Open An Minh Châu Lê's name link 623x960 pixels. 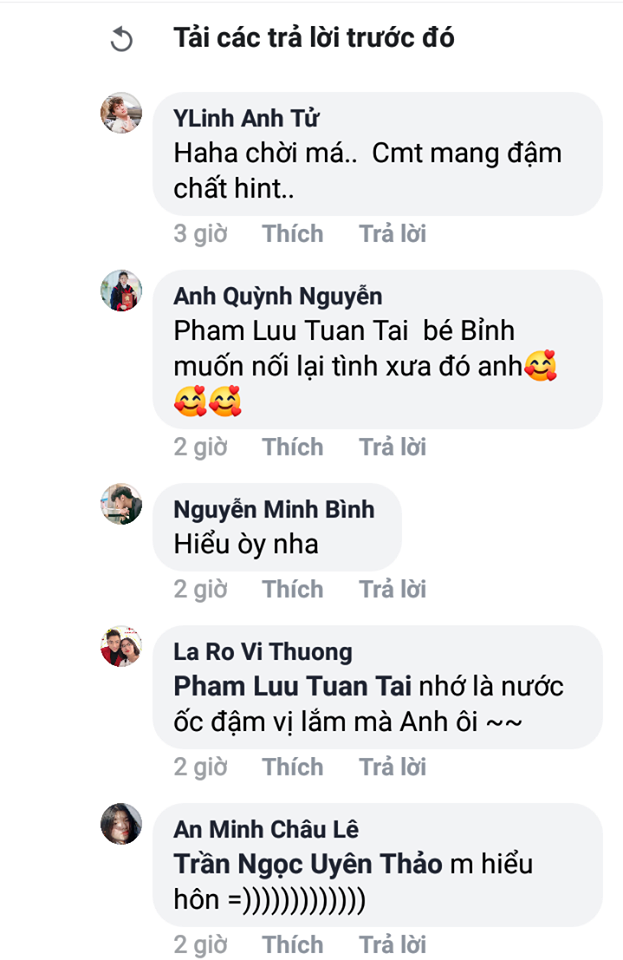tap(266, 830)
